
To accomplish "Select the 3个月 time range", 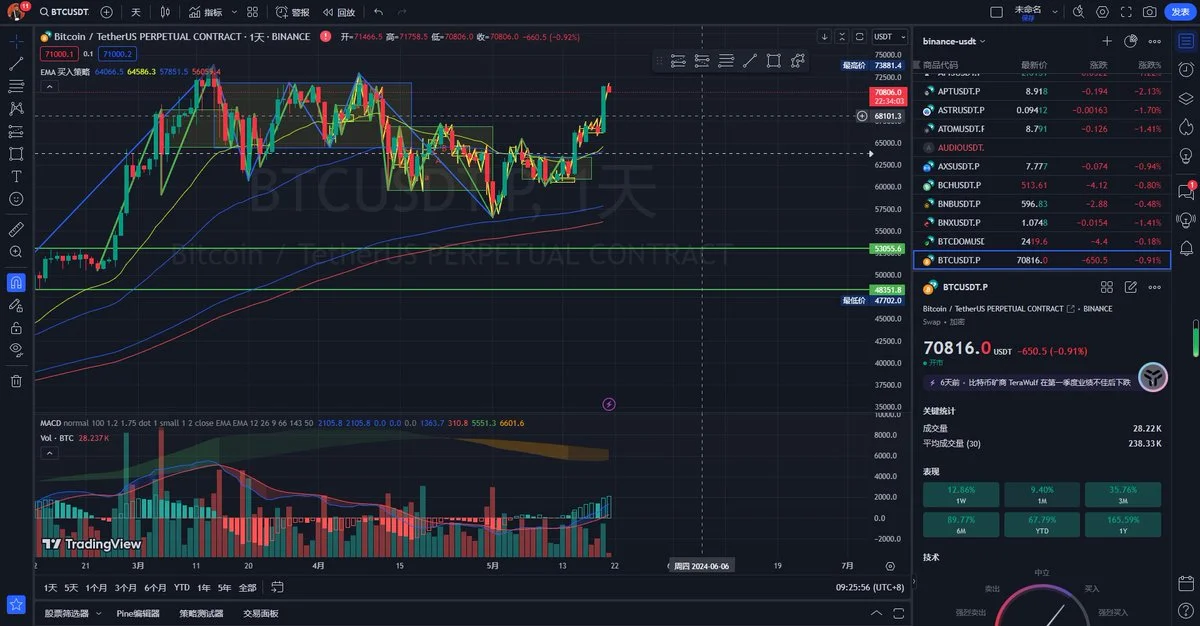I will coord(126,587).
